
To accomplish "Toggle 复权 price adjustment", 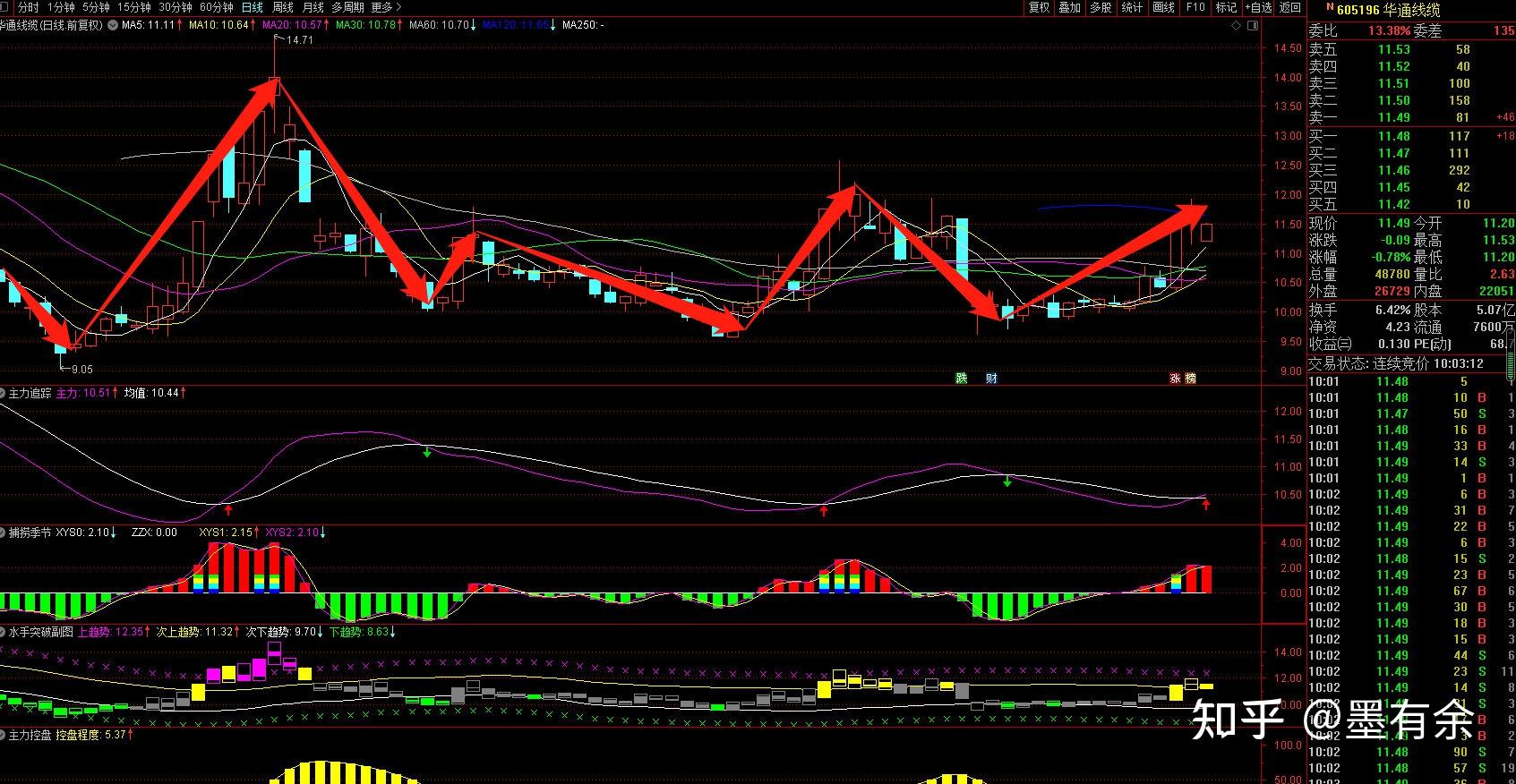I will click(1039, 7).
